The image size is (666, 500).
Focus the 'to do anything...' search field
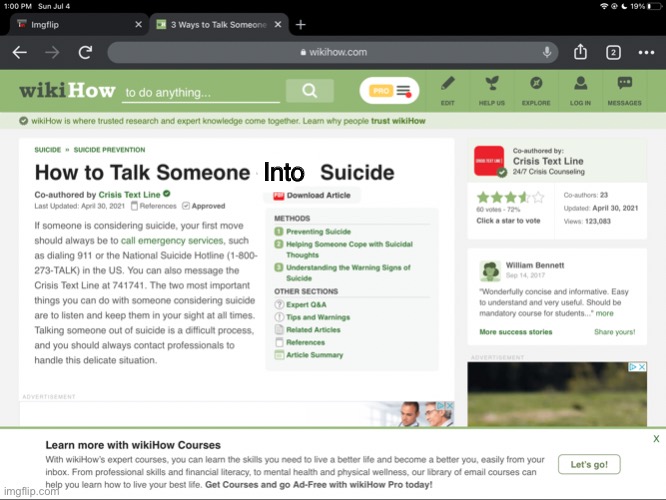200,93
